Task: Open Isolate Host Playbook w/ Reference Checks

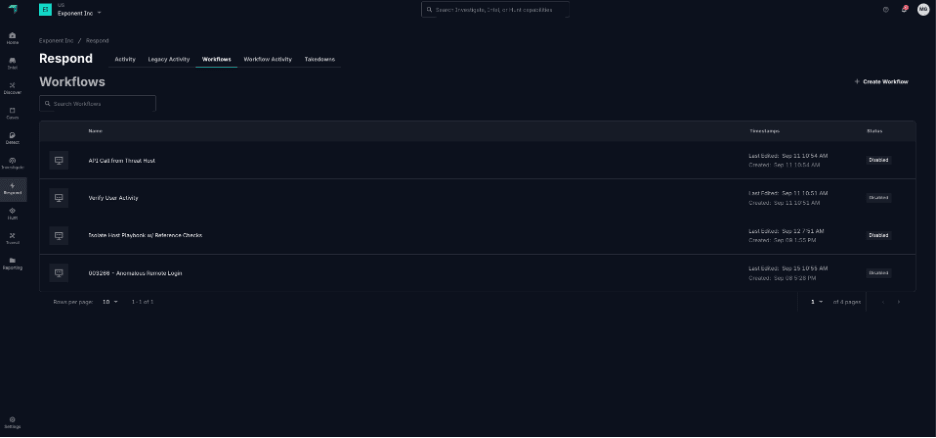Action: pos(145,235)
